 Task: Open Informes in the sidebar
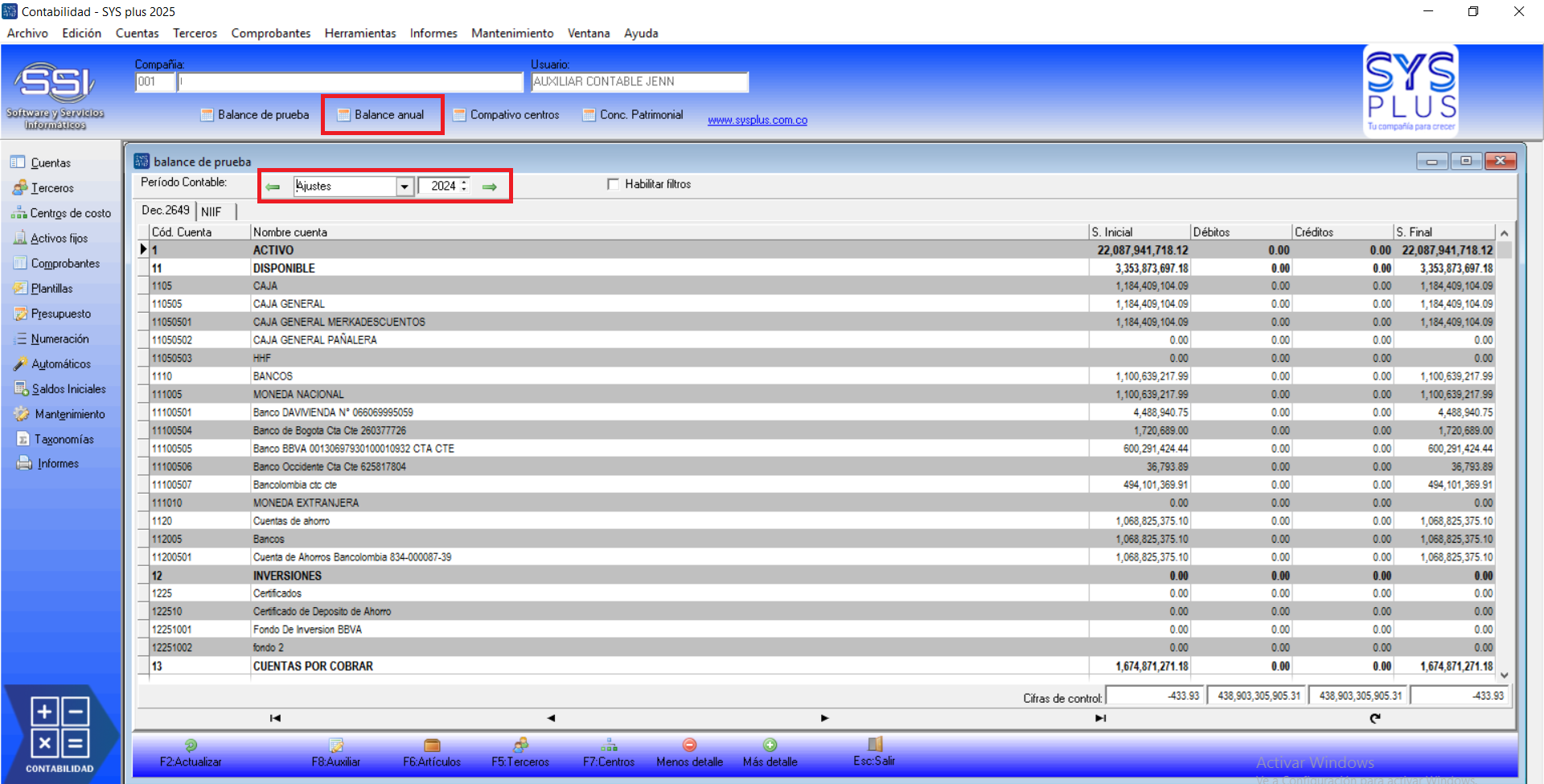coord(47,464)
